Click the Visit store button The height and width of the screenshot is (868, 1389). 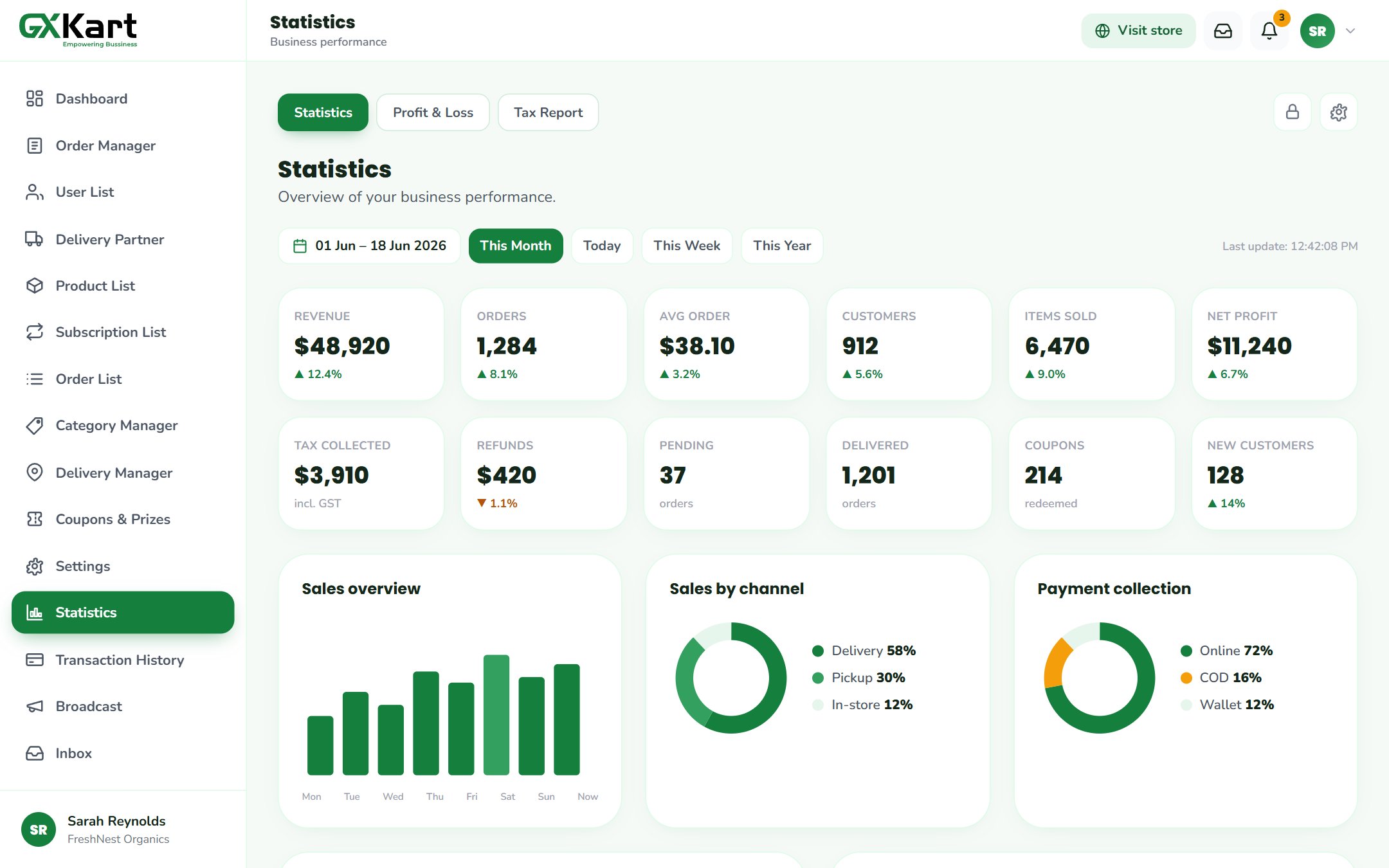(1138, 31)
